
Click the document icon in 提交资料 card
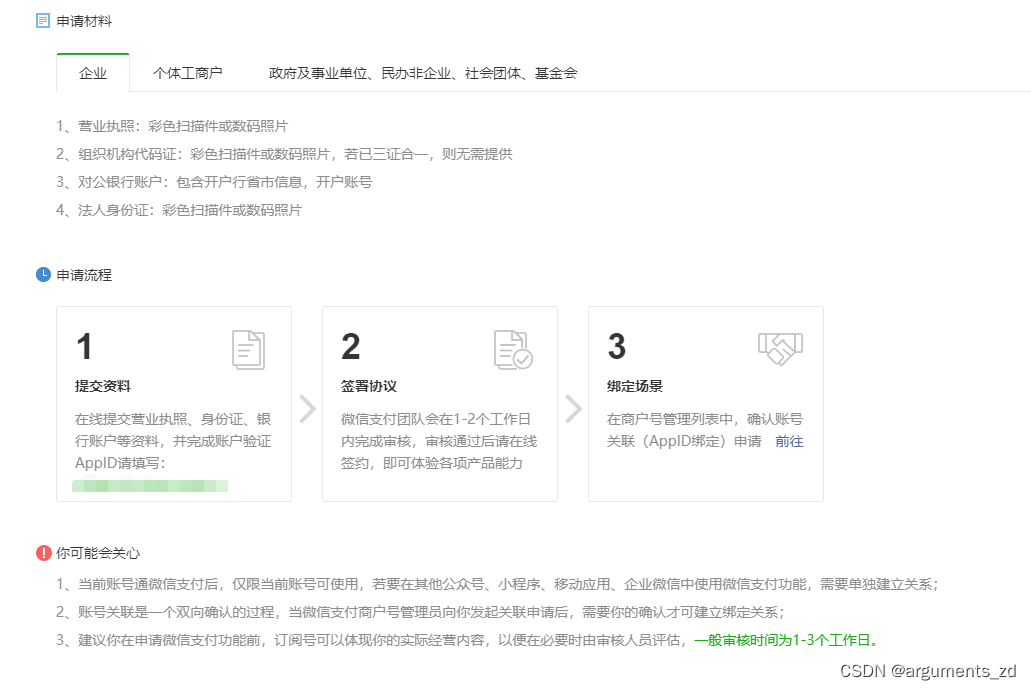pos(249,350)
